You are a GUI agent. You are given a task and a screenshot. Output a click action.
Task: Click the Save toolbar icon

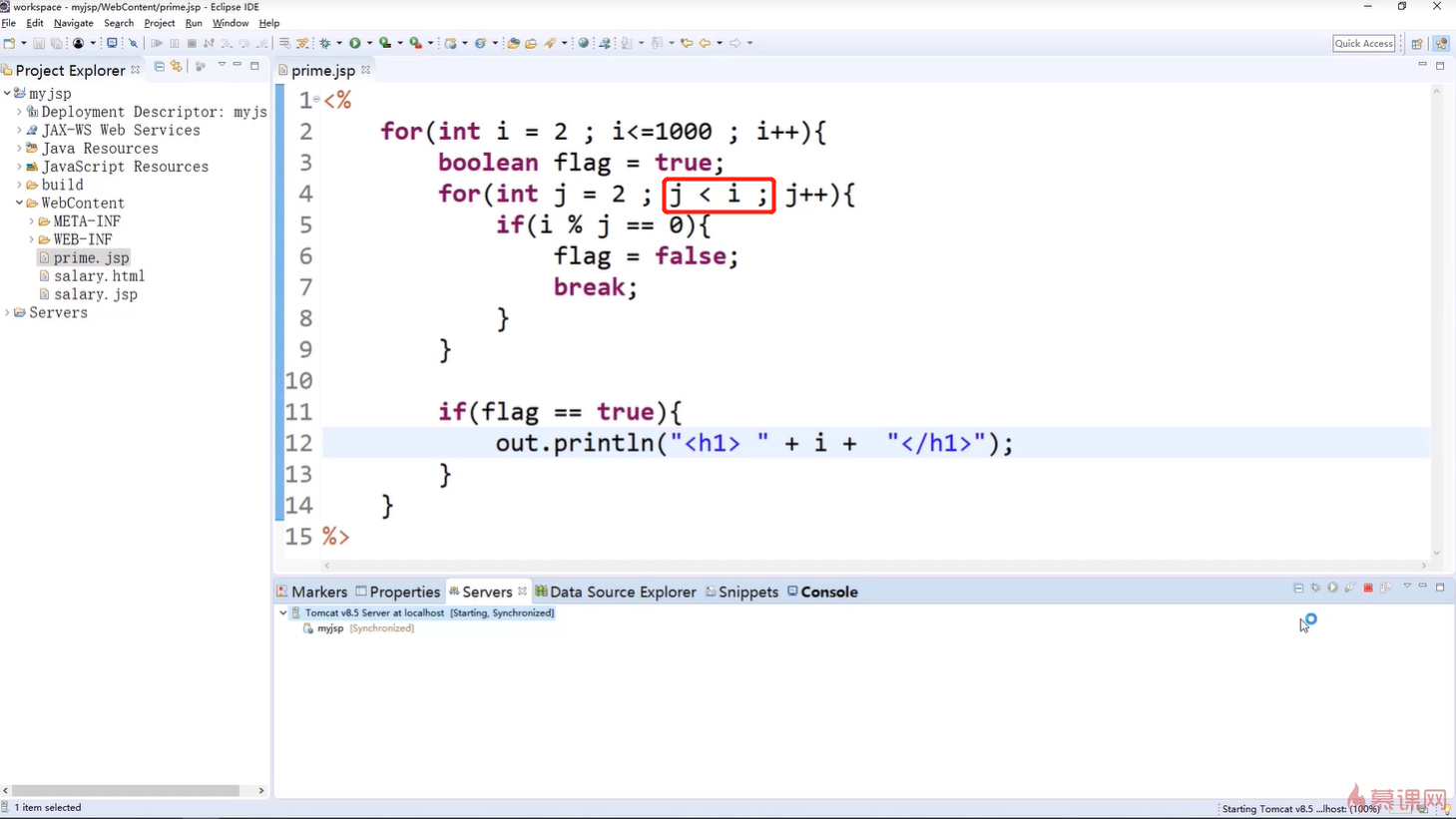coord(39,43)
